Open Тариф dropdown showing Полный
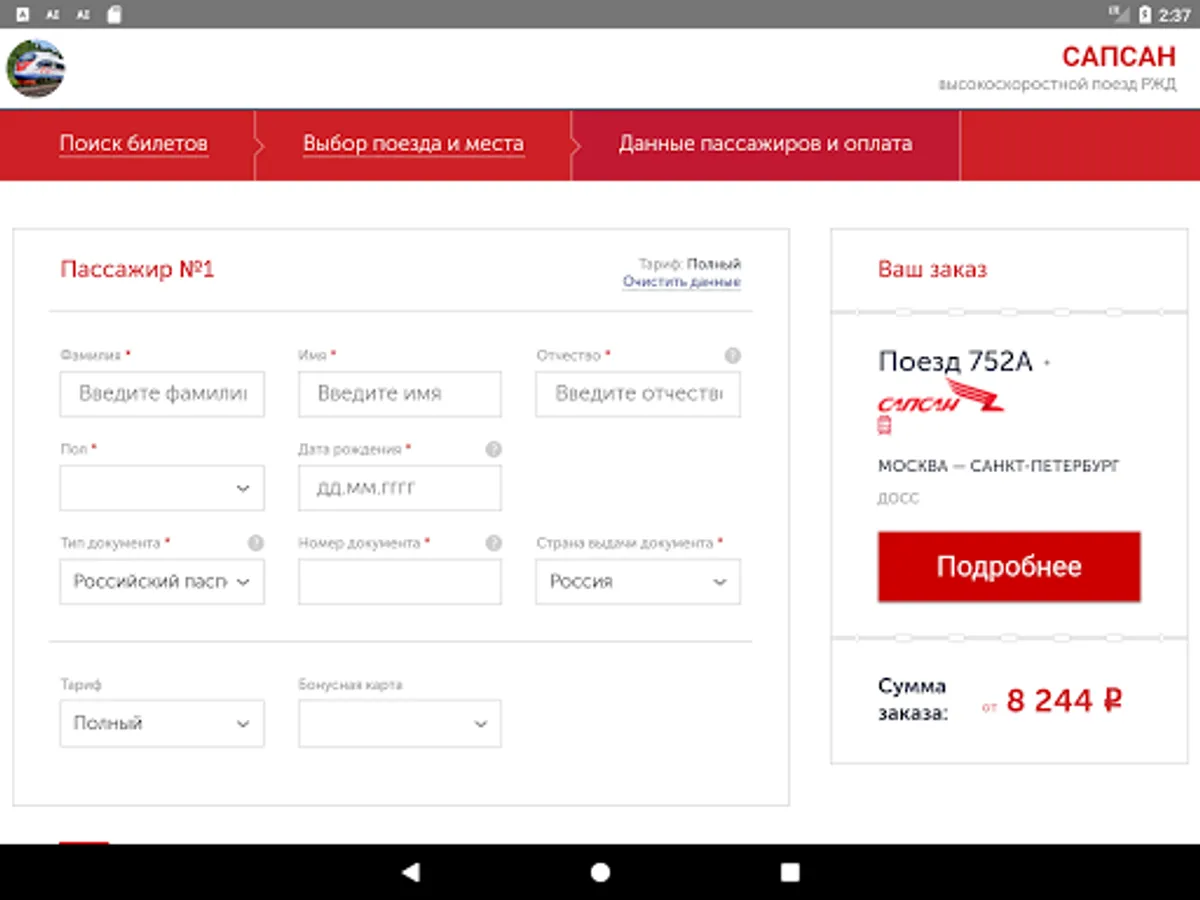Image resolution: width=1200 pixels, height=900 pixels. click(x=162, y=723)
